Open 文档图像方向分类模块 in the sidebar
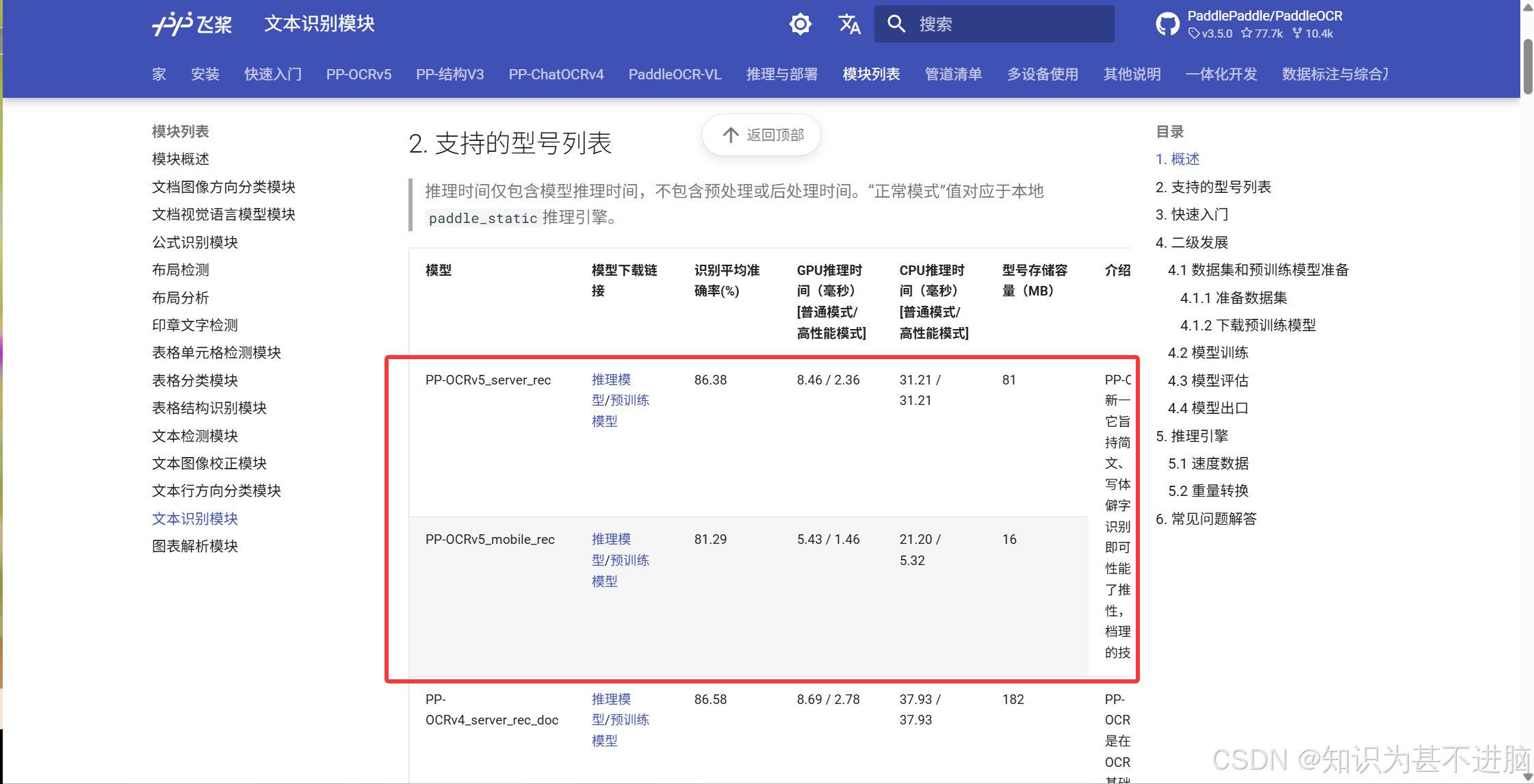1534x784 pixels. [x=224, y=187]
